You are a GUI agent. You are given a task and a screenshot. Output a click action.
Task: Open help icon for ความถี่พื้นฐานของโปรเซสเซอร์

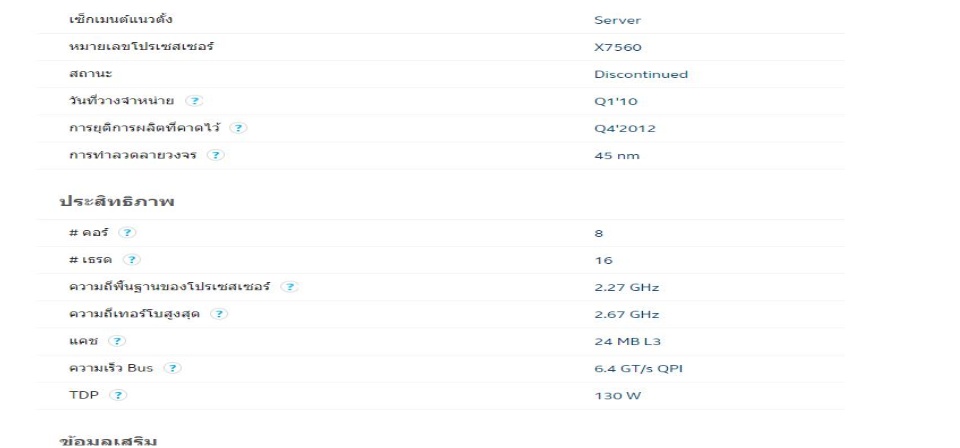coord(290,286)
